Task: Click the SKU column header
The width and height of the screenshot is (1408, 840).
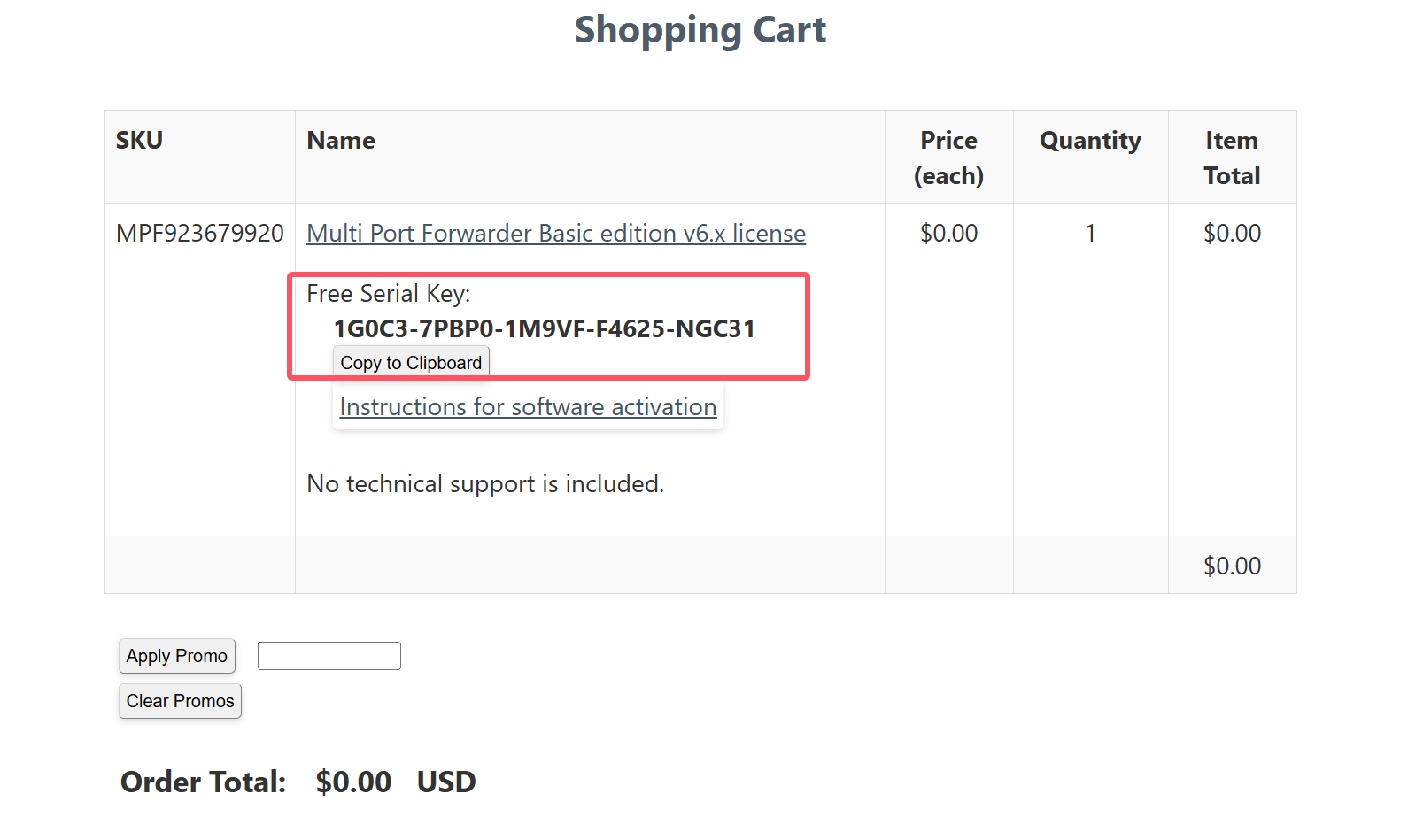Action: (139, 141)
